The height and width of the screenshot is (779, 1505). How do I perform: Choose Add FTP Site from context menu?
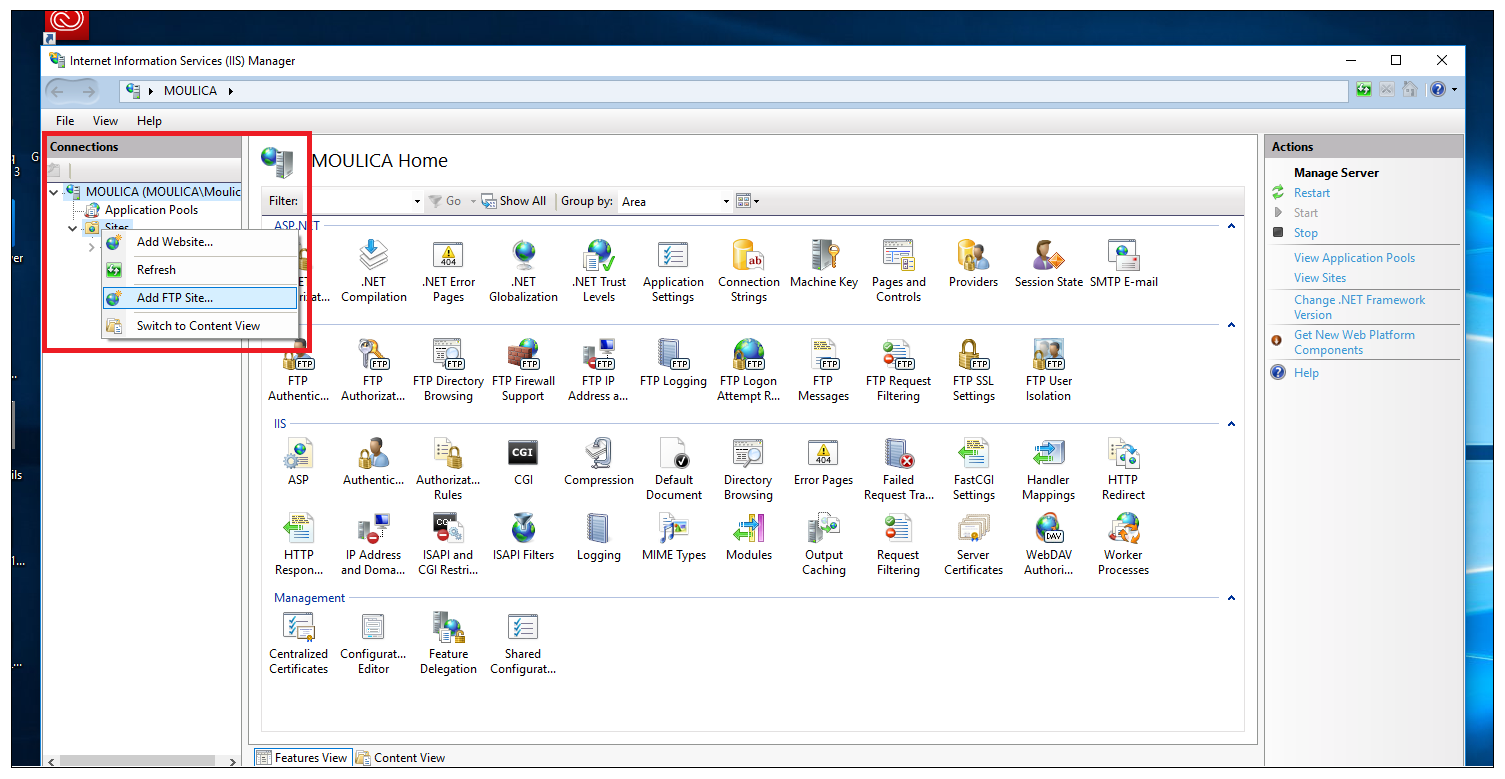(200, 298)
